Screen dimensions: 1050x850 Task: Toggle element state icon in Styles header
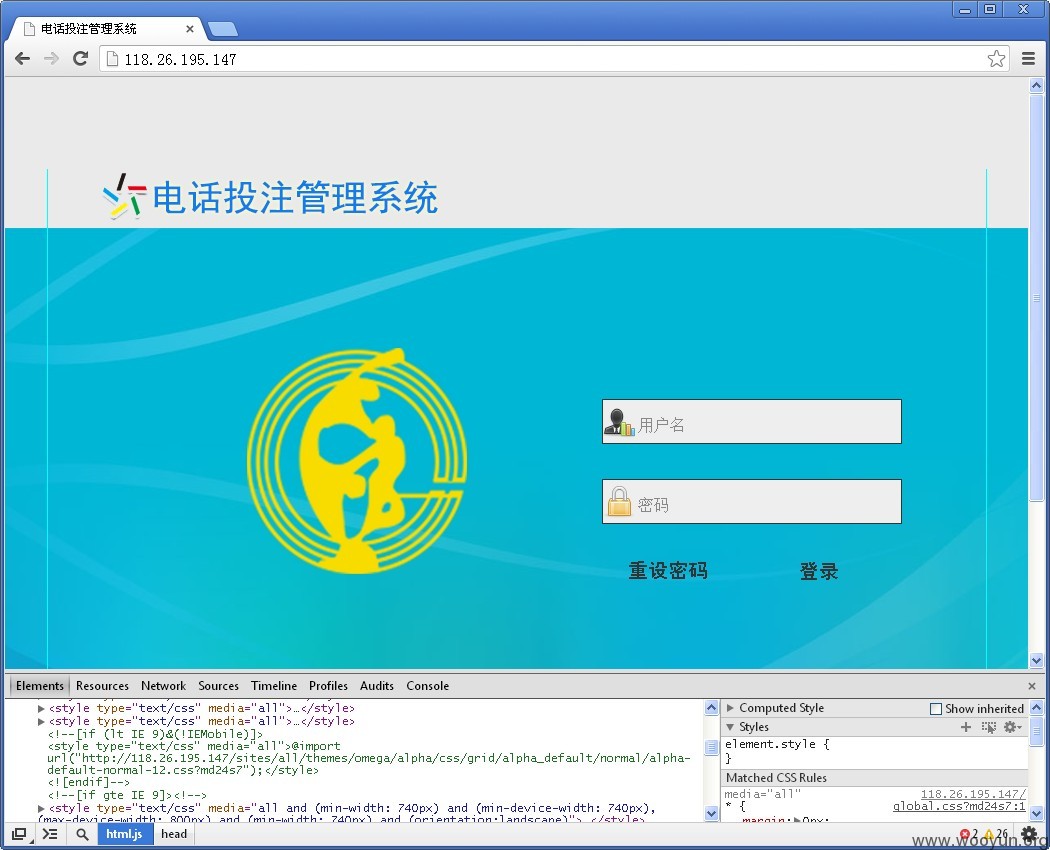click(988, 727)
